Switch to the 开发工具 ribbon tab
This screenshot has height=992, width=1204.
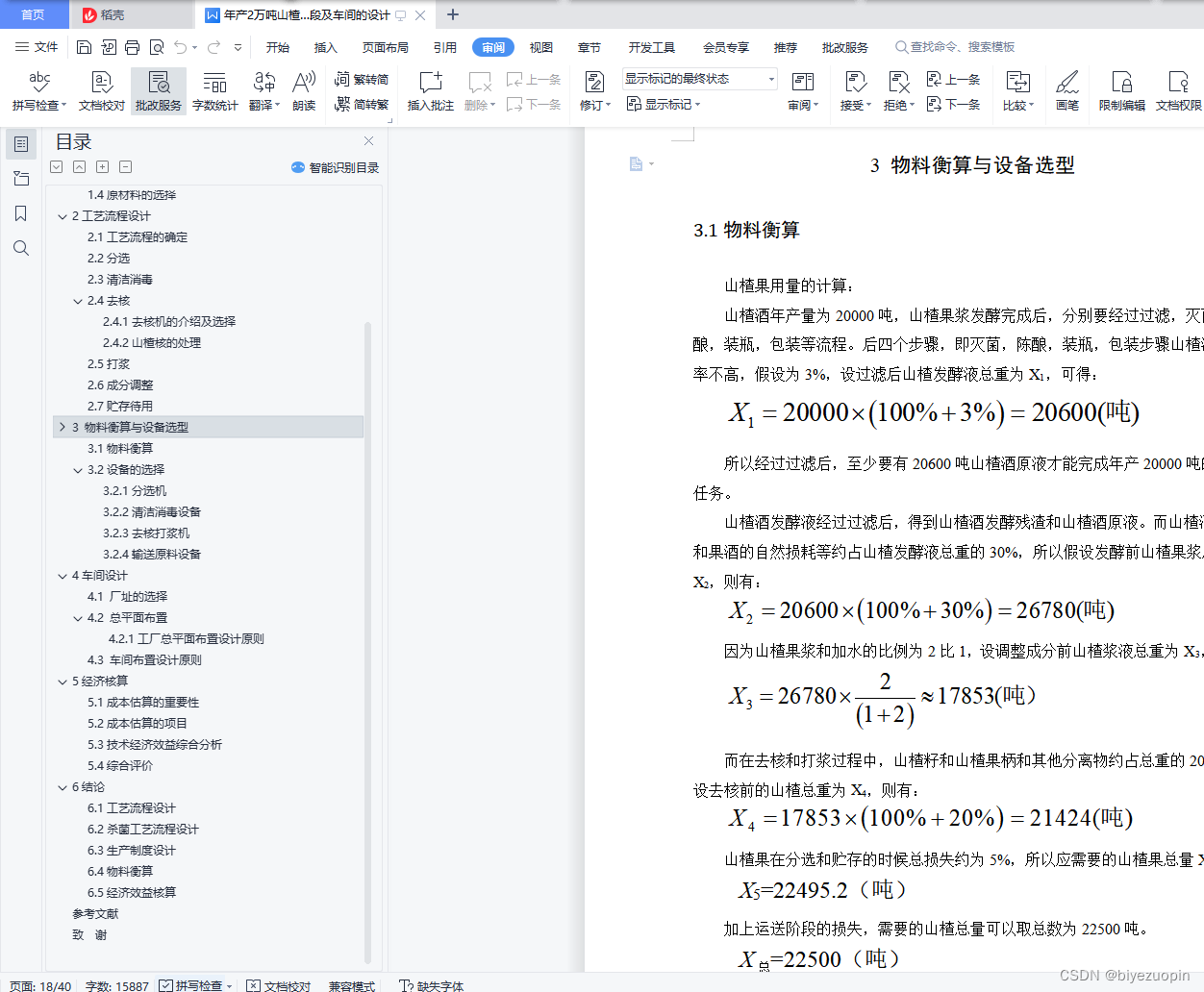coord(652,47)
